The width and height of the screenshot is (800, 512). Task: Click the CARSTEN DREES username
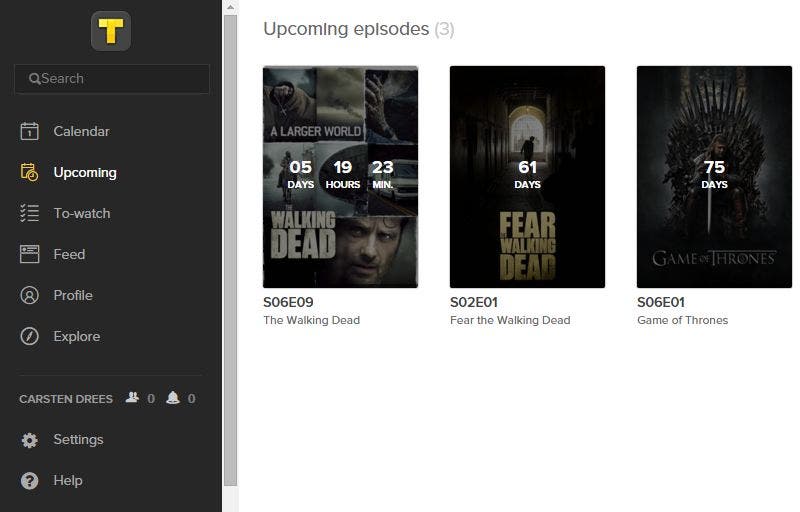coord(66,399)
